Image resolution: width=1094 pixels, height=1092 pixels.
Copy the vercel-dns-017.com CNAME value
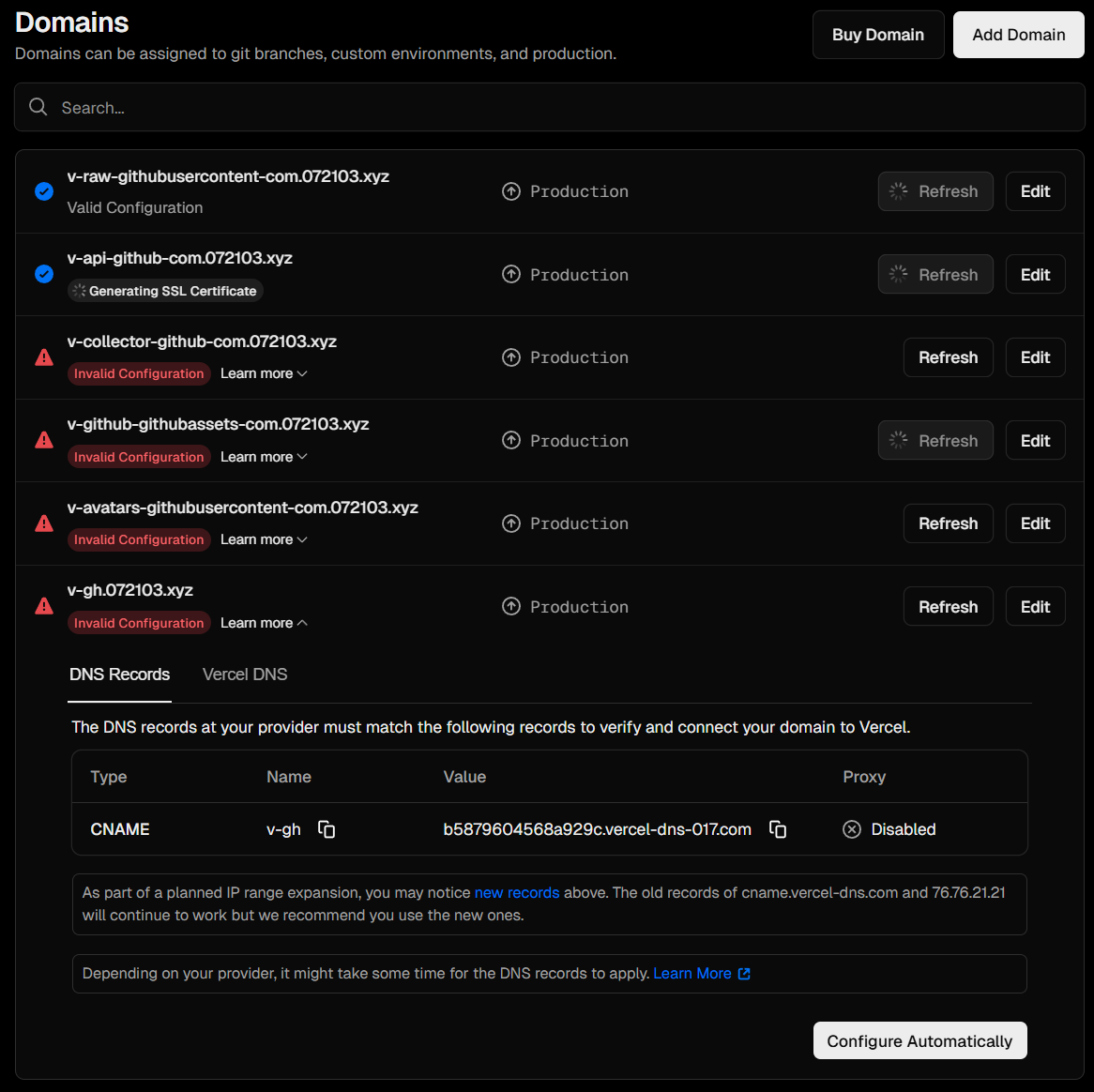pyautogui.click(x=778, y=829)
